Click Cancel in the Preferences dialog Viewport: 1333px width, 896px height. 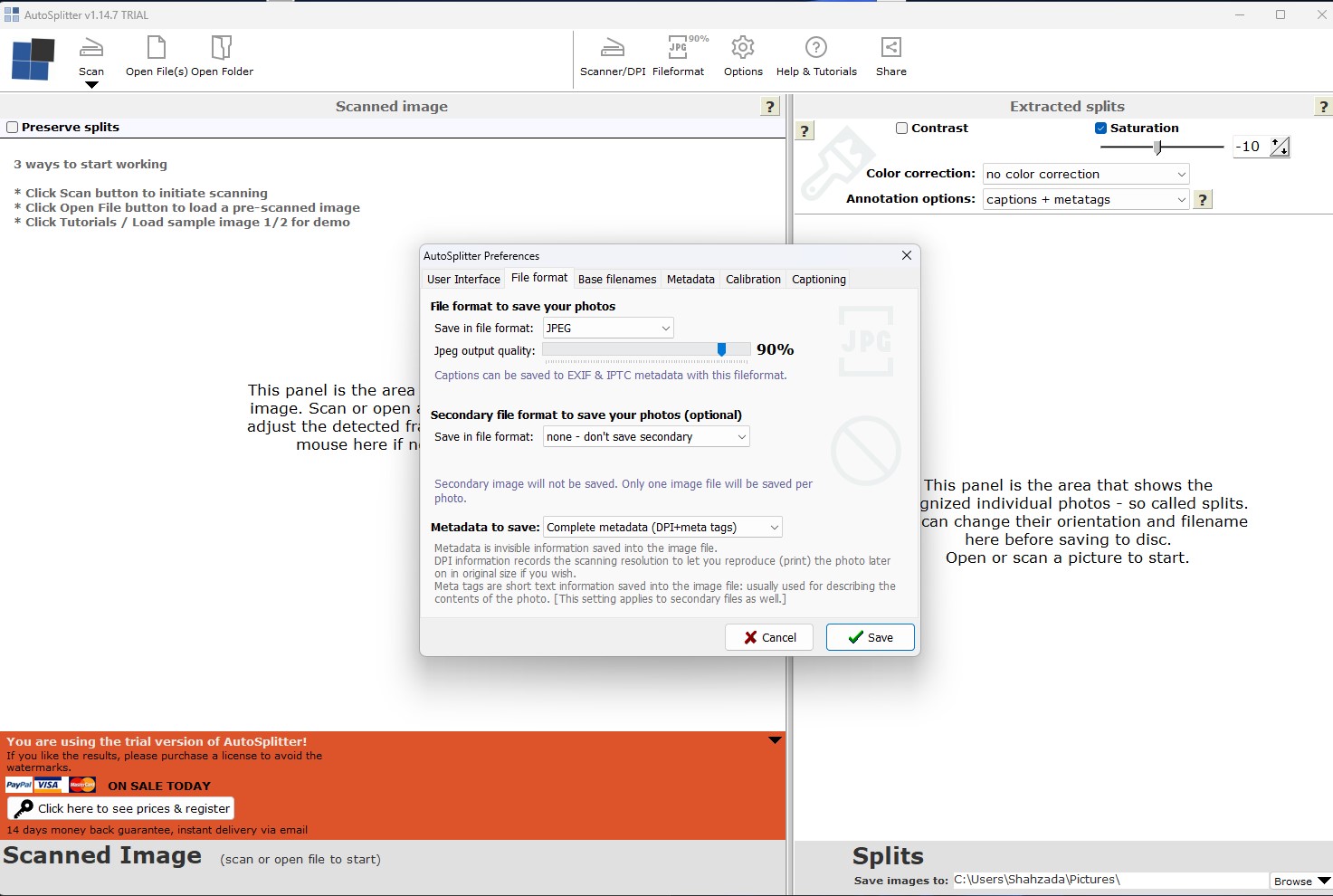(x=769, y=637)
